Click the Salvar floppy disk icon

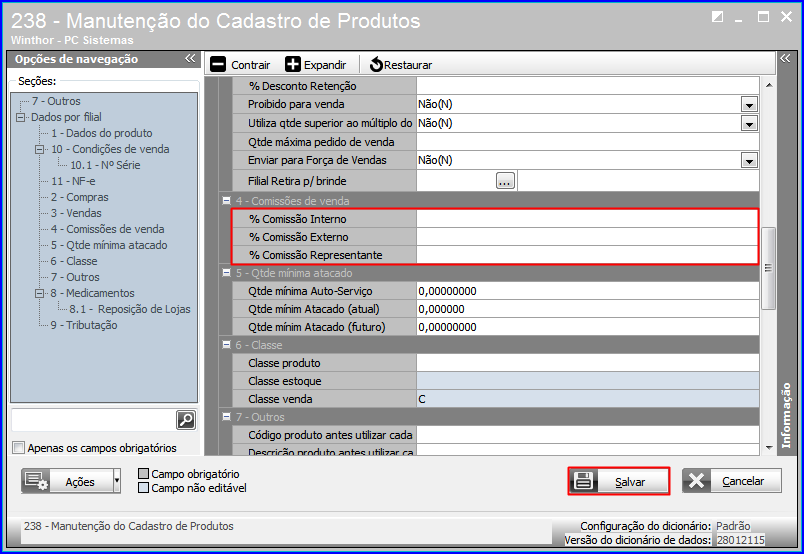(584, 481)
